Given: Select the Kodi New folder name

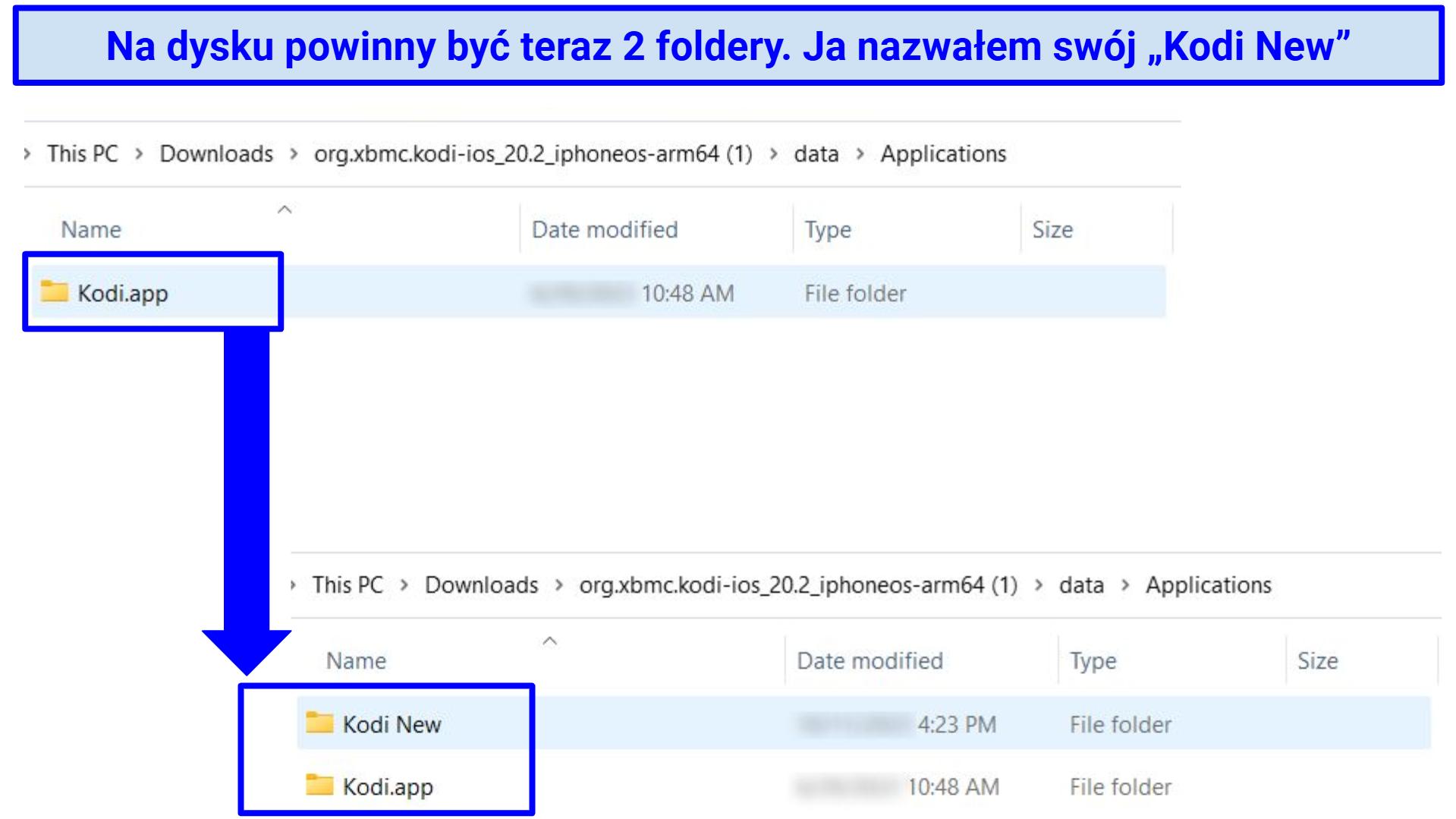Looking at the screenshot, I should click(392, 725).
